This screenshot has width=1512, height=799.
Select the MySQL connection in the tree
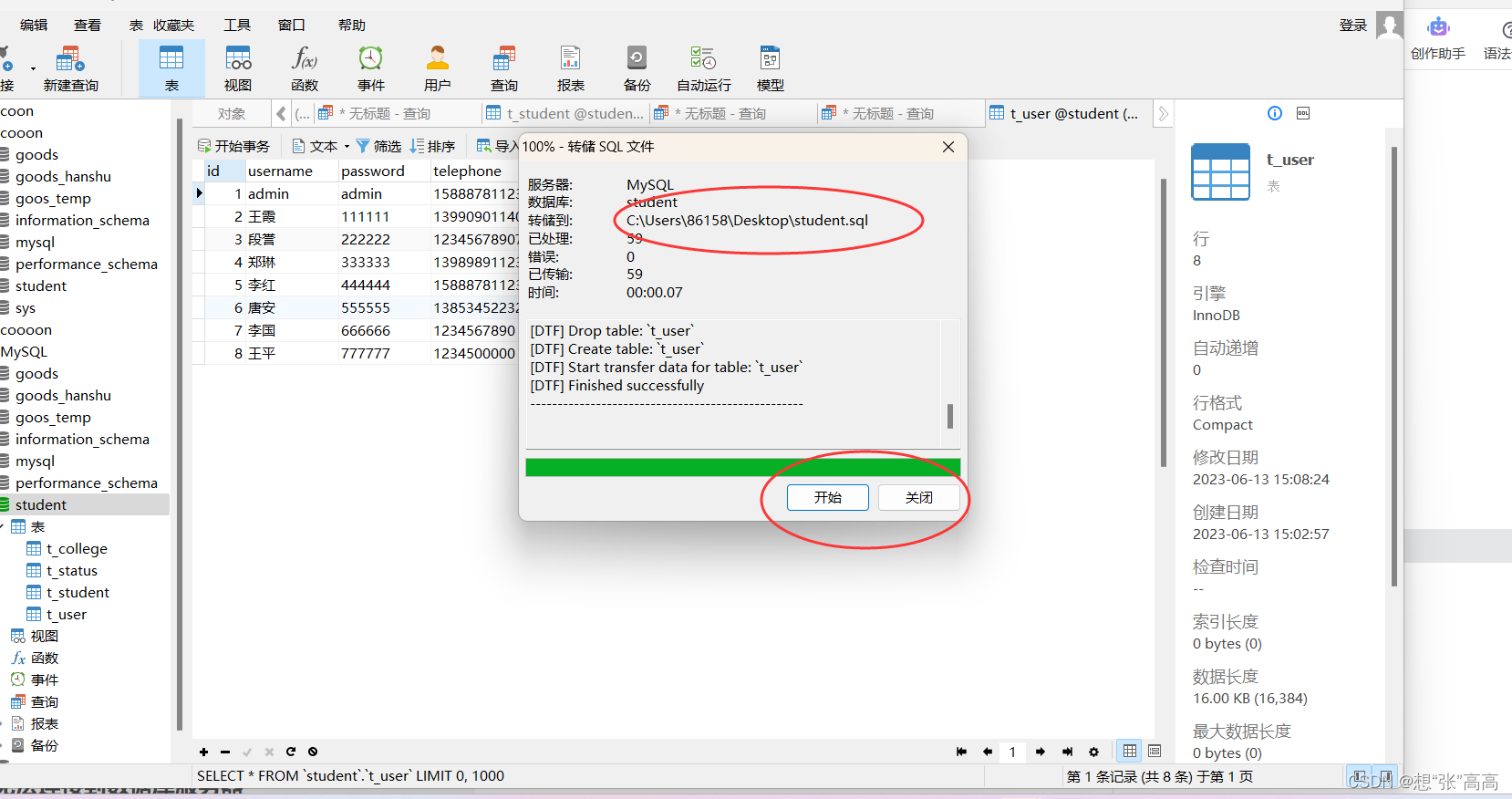point(24,351)
